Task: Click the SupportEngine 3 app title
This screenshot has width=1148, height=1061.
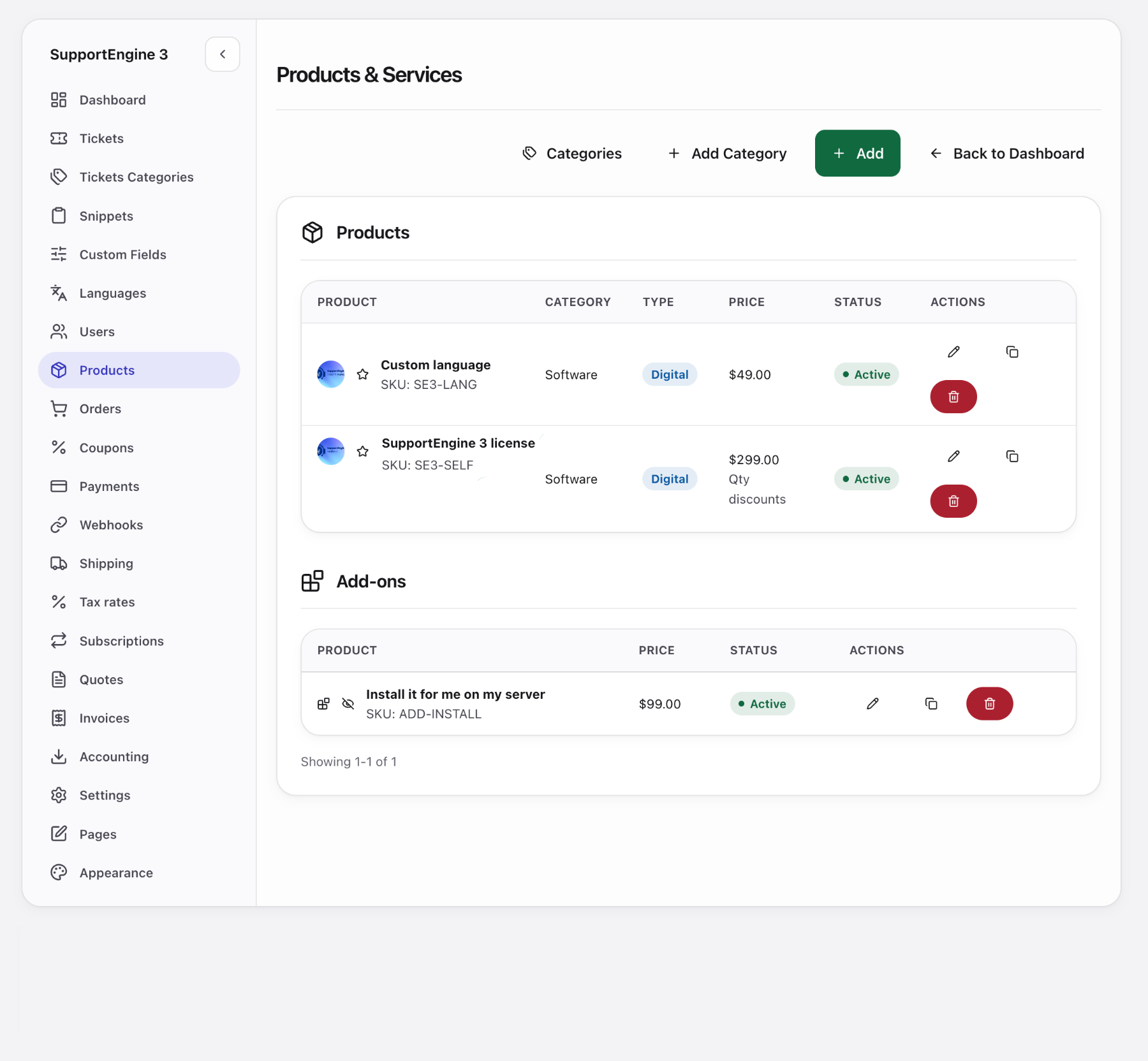Action: [x=109, y=55]
